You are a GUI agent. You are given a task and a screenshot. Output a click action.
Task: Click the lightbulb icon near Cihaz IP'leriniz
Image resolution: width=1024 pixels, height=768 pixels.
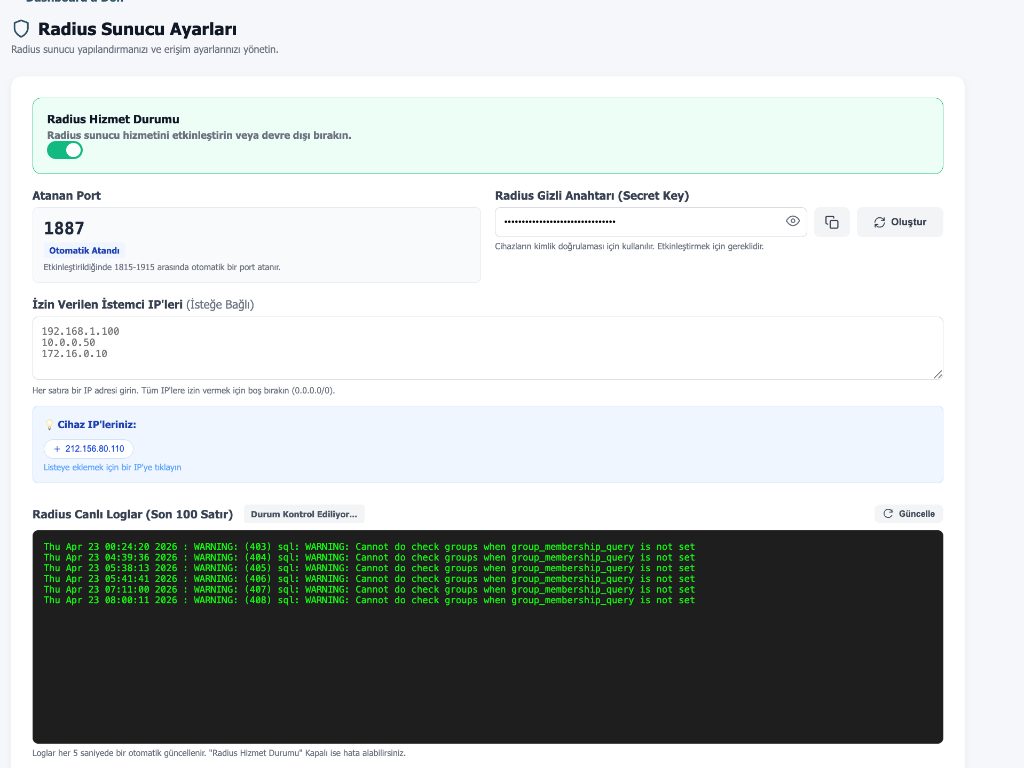49,425
